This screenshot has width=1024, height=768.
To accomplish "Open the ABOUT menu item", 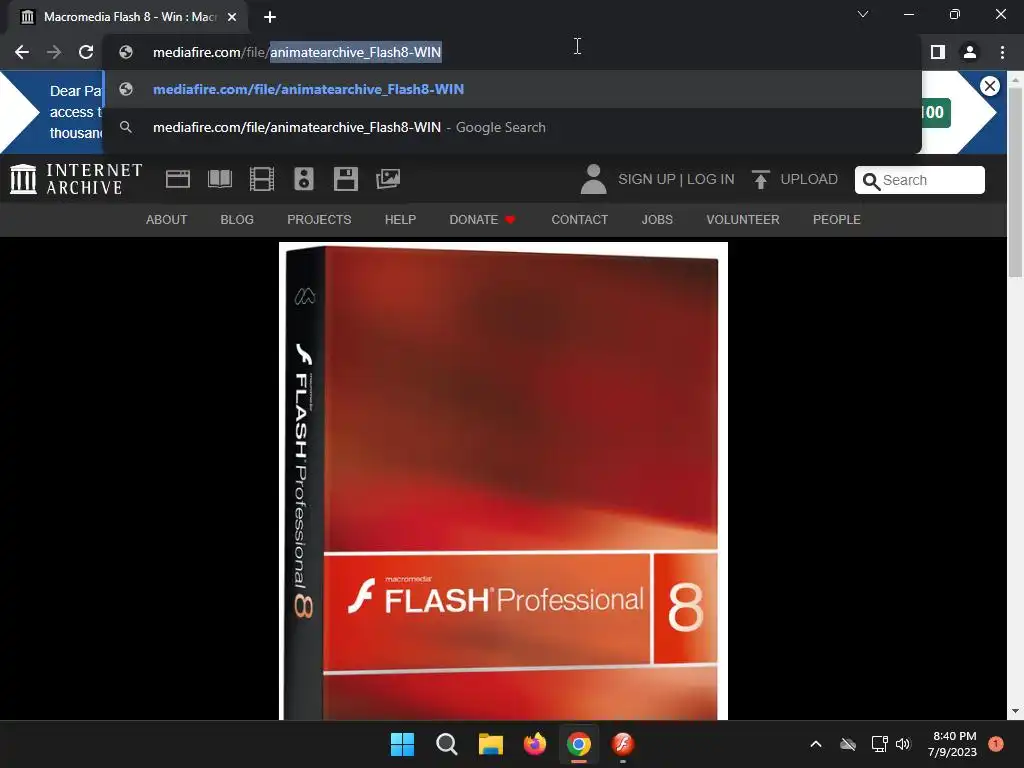I will (x=167, y=219).
